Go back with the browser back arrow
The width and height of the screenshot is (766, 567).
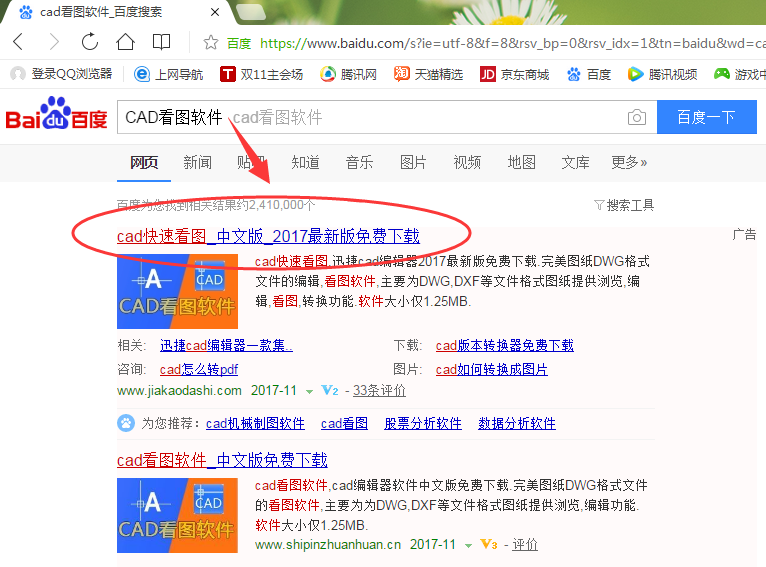pyautogui.click(x=18, y=42)
